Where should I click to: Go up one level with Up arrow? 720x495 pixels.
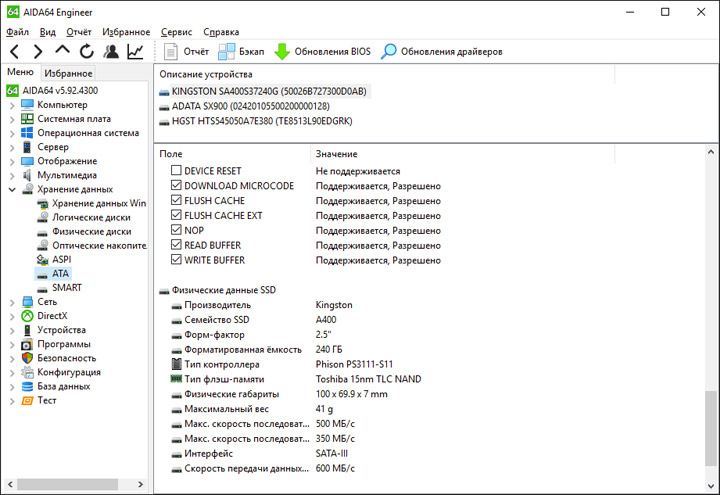[62, 50]
